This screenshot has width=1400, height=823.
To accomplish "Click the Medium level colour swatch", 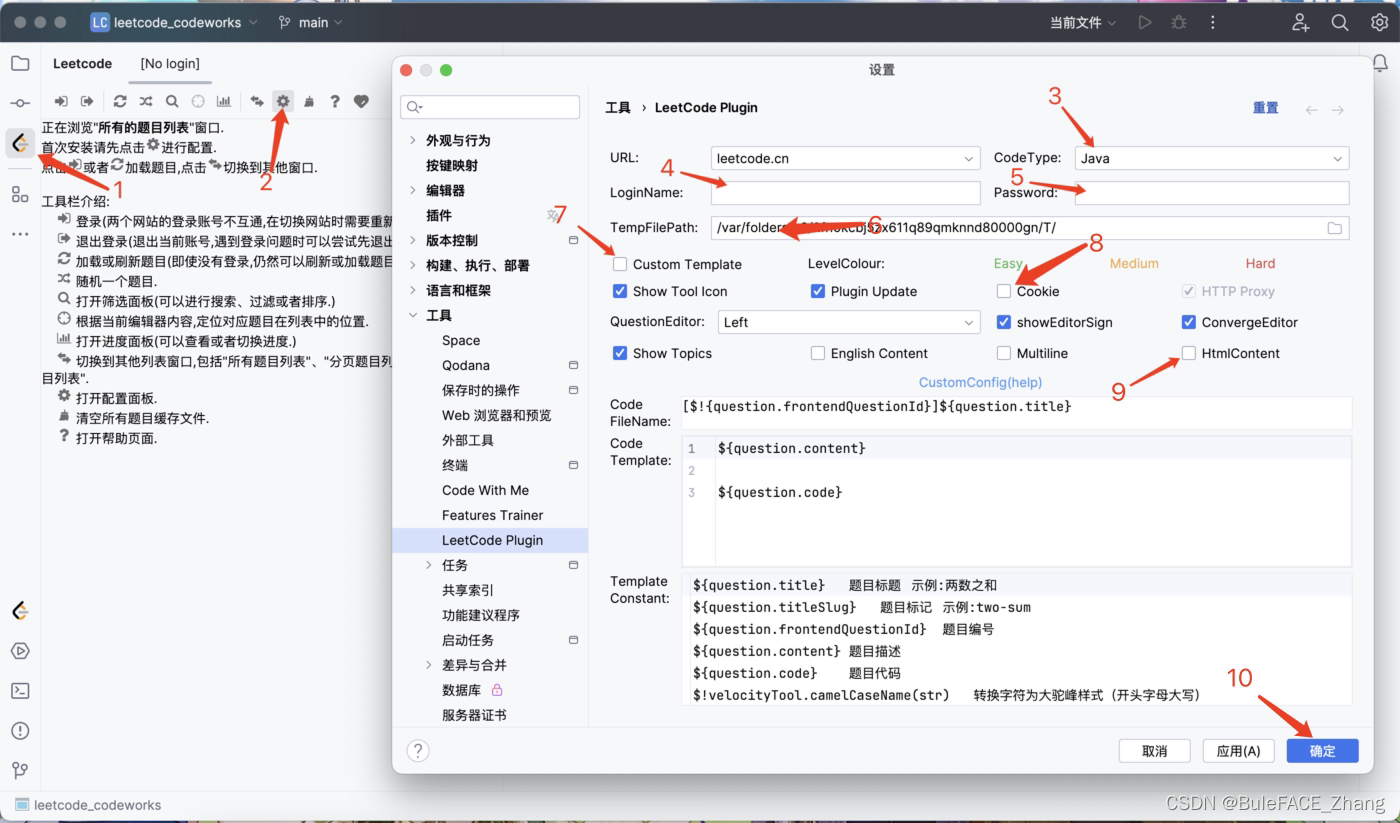I will tap(1134, 263).
